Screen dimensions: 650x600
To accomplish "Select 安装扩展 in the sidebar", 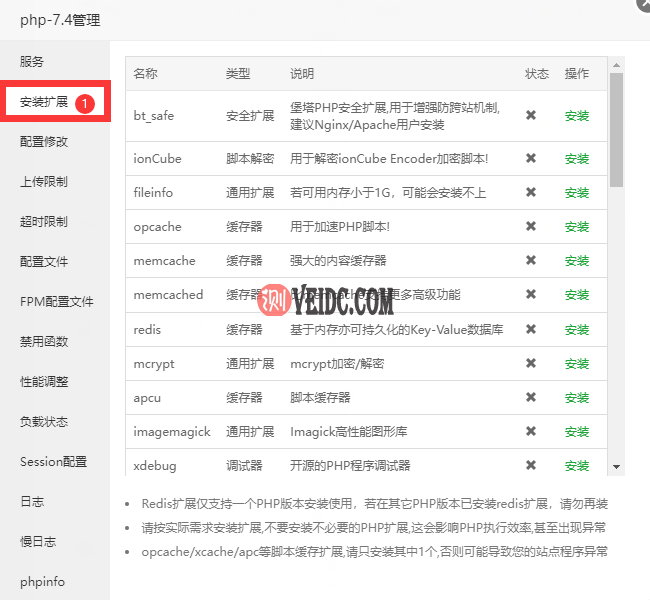I will [x=44, y=102].
